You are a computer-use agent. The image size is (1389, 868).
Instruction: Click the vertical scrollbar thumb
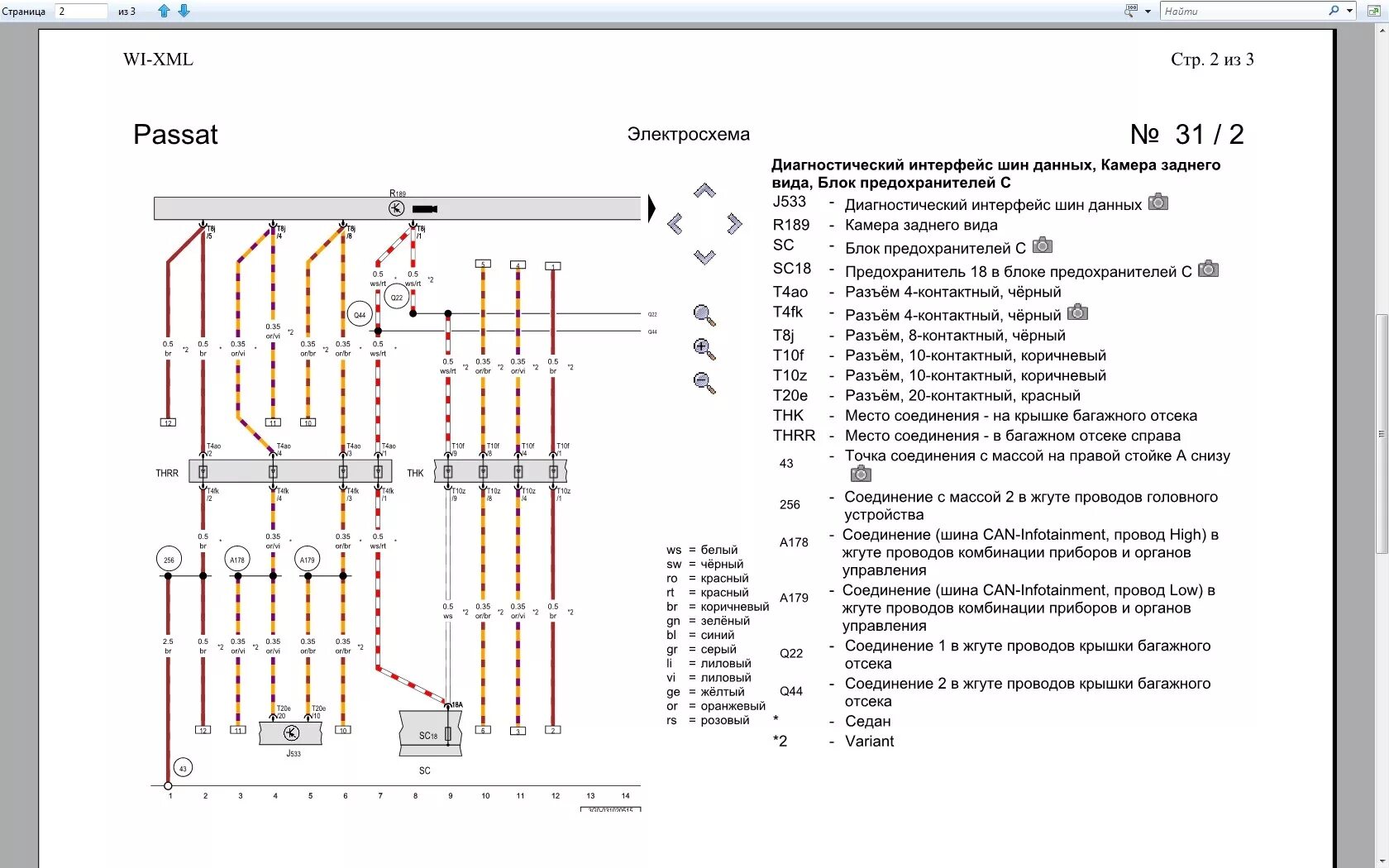(x=1382, y=434)
